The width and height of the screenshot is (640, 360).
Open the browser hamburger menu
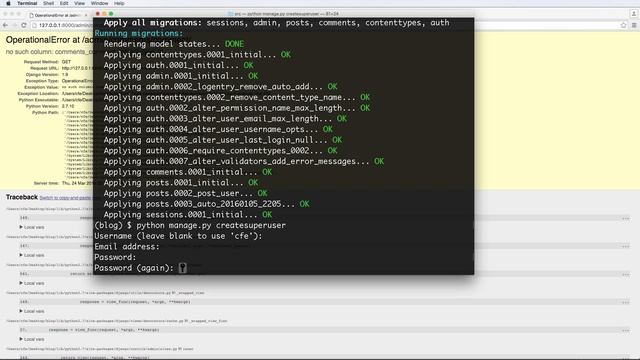[x=634, y=25]
